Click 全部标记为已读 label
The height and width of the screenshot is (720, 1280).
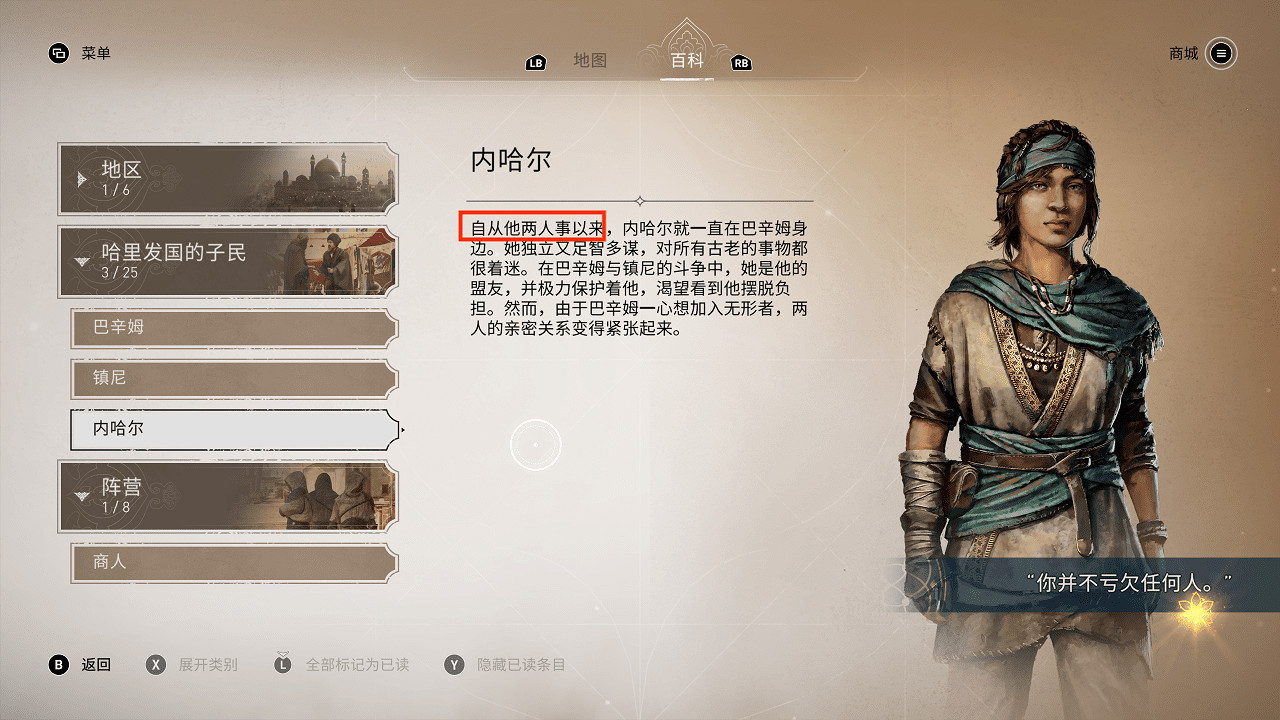pos(357,665)
